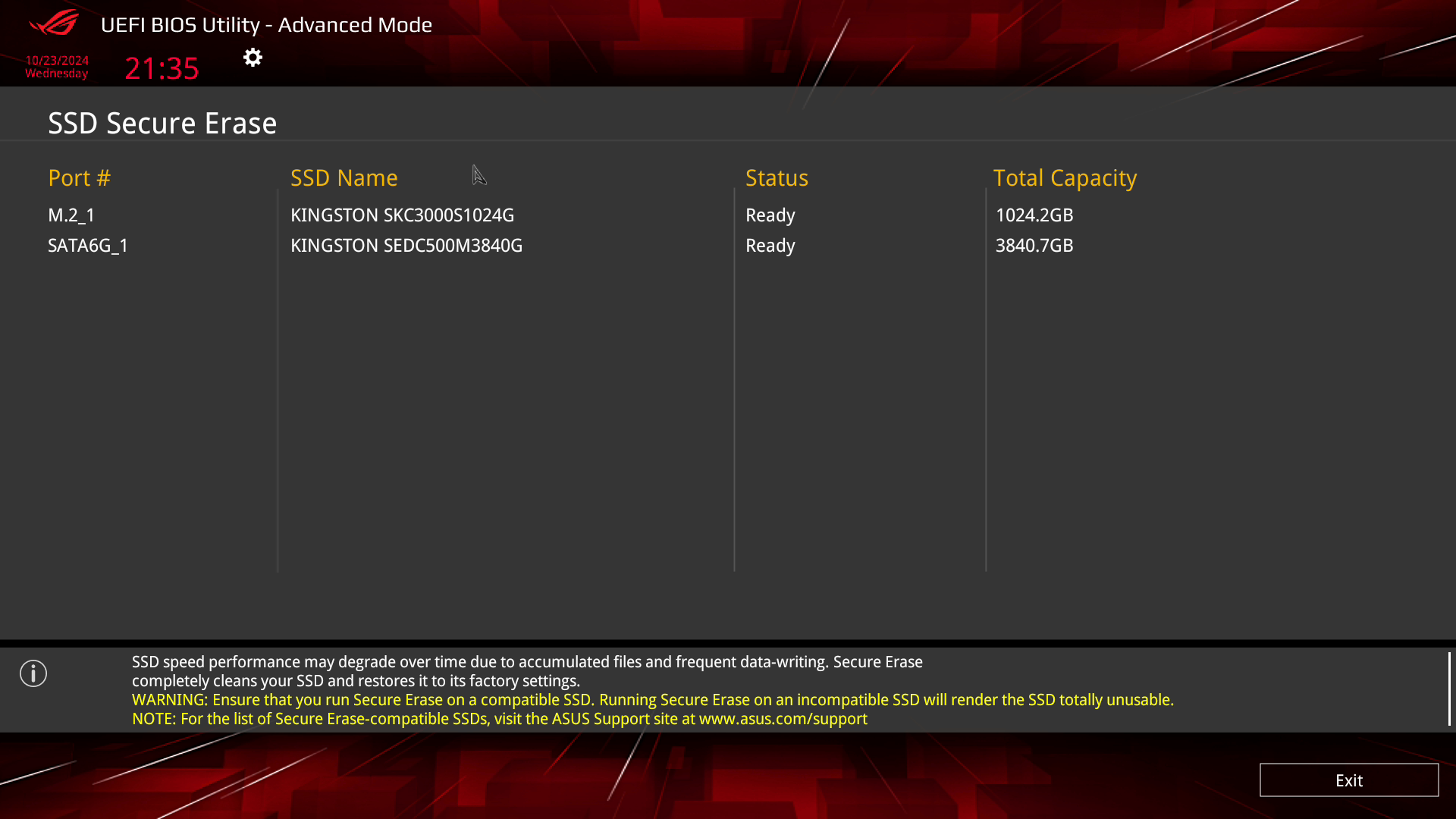Open the settings gear icon

(x=253, y=57)
